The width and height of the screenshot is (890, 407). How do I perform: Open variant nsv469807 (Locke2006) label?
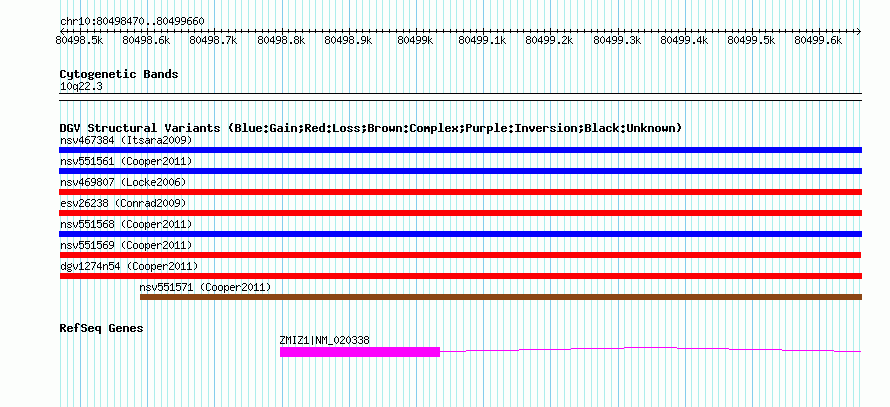123,182
